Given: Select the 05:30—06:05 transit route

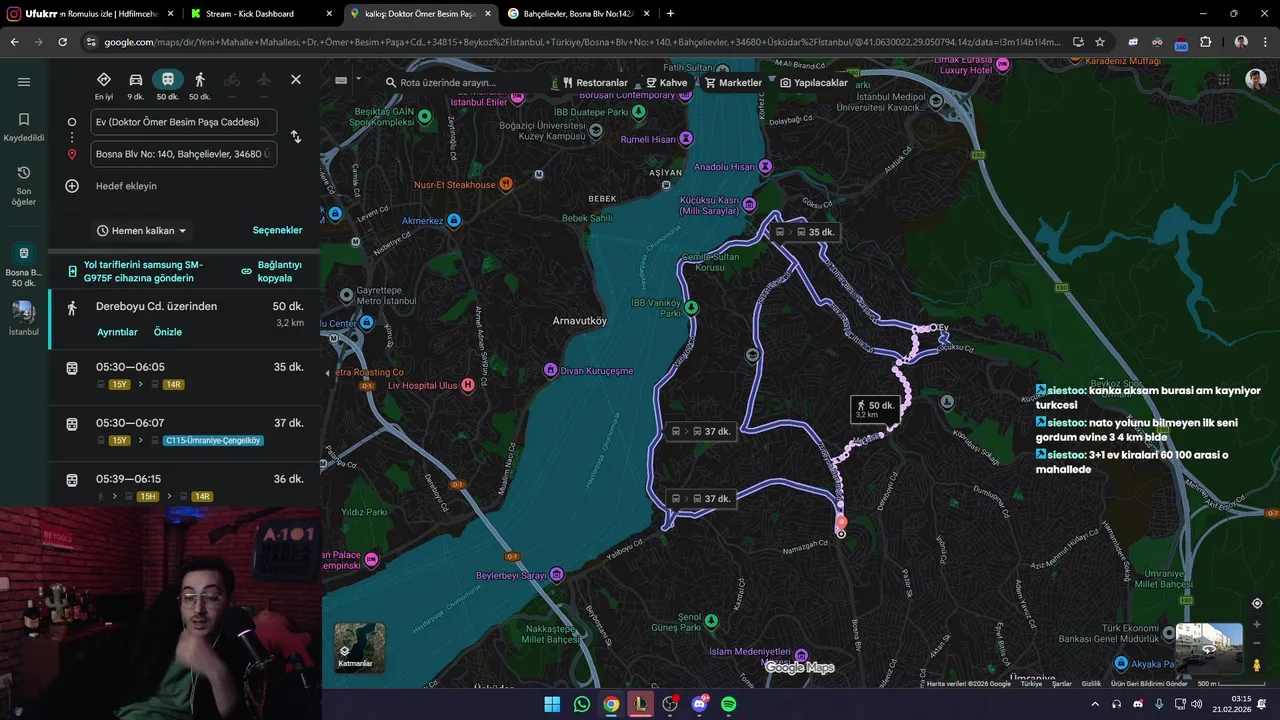Looking at the screenshot, I should (x=184, y=376).
